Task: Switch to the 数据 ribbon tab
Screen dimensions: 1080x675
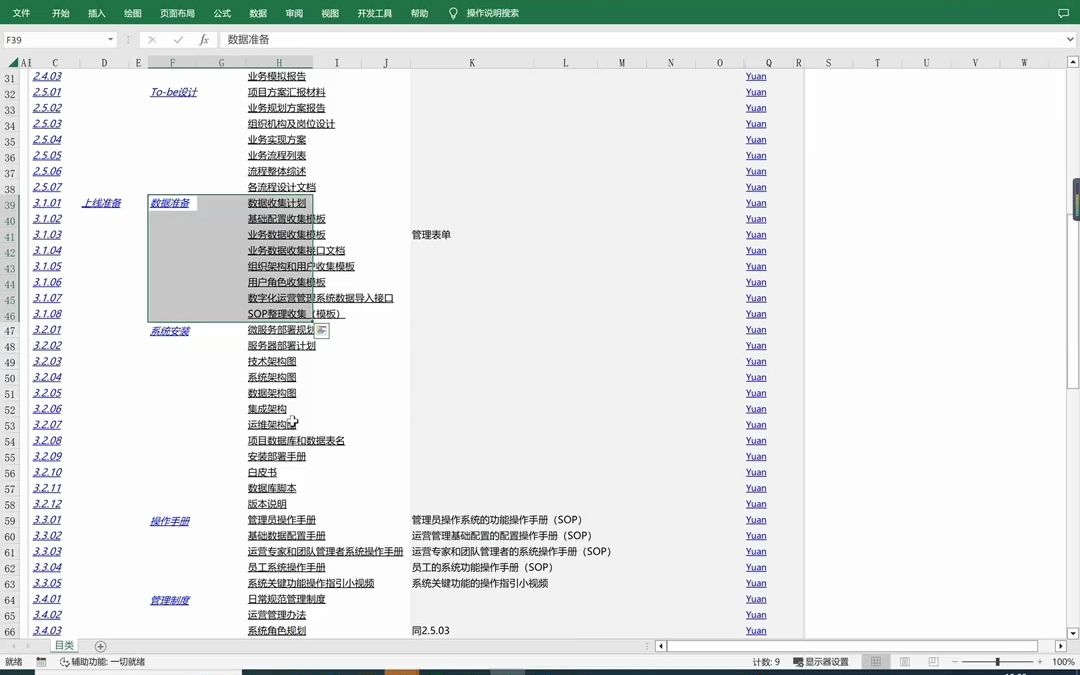Action: (x=258, y=13)
